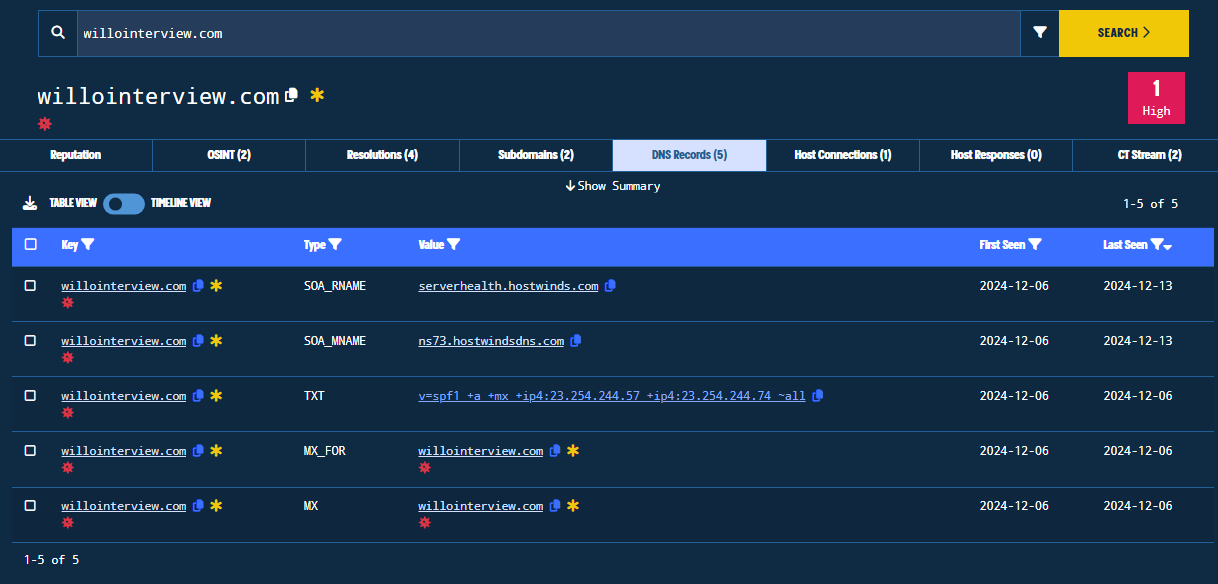1218x584 pixels.
Task: Select the MX row checkbox
Action: tap(30, 506)
